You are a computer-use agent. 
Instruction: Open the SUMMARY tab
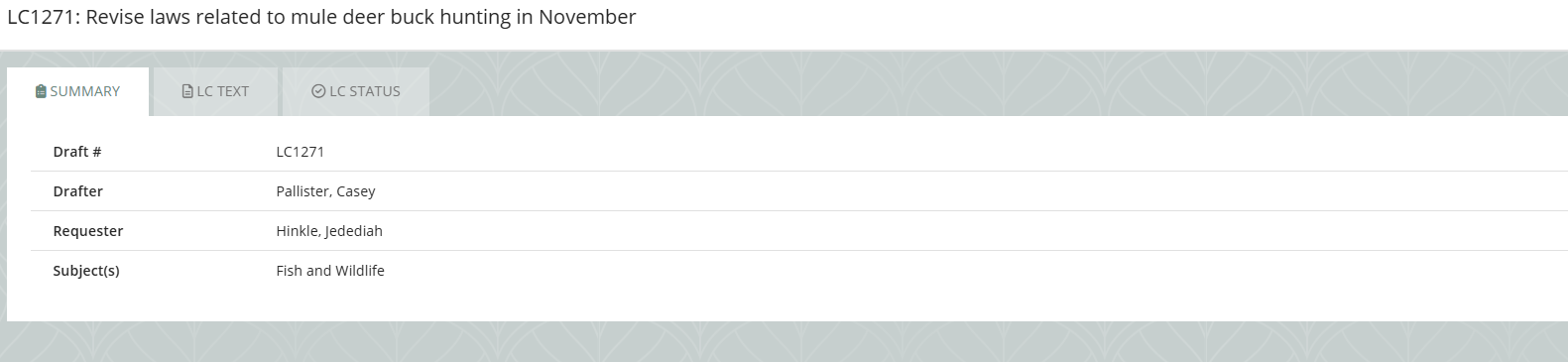(78, 91)
